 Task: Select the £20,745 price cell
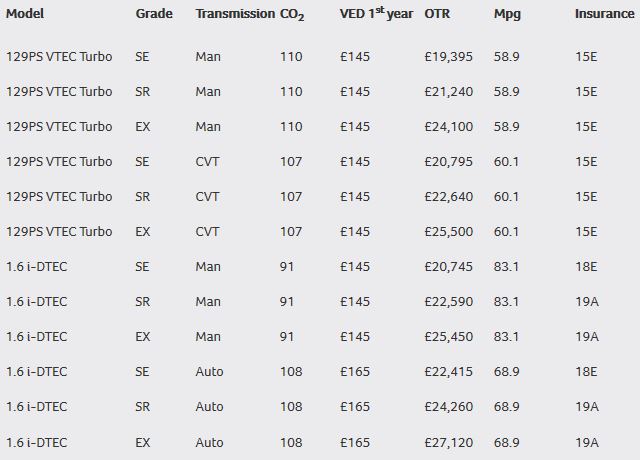[x=450, y=267]
